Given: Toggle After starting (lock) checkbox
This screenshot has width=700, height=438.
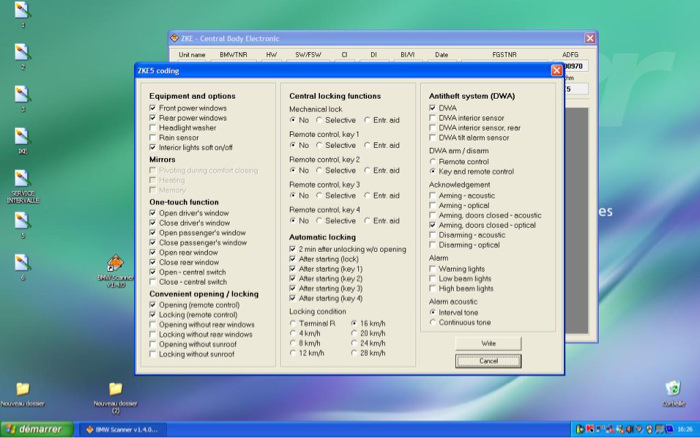Looking at the screenshot, I should (292, 259).
